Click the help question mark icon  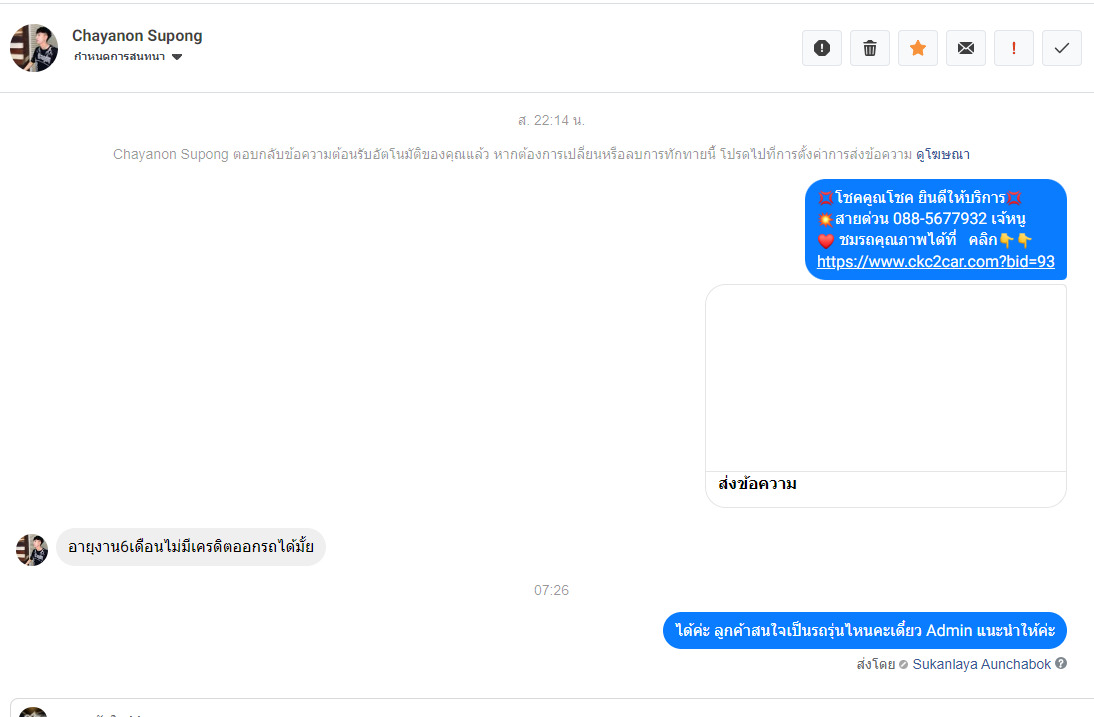pyautogui.click(x=1061, y=663)
